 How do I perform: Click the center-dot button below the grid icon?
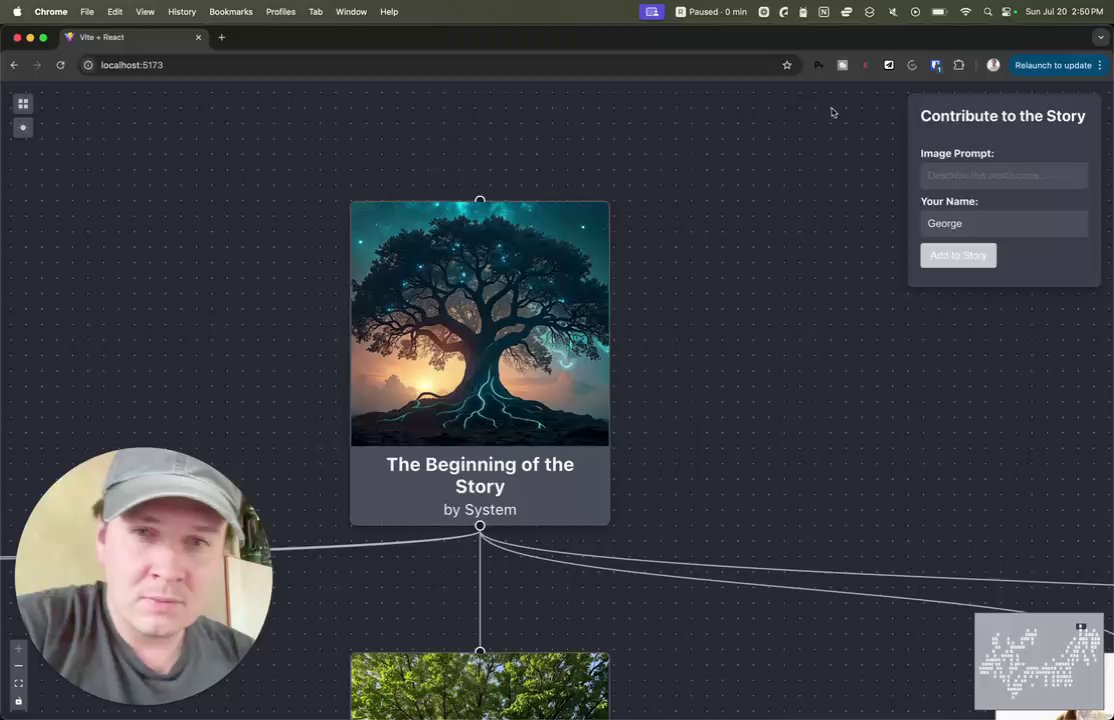(23, 128)
